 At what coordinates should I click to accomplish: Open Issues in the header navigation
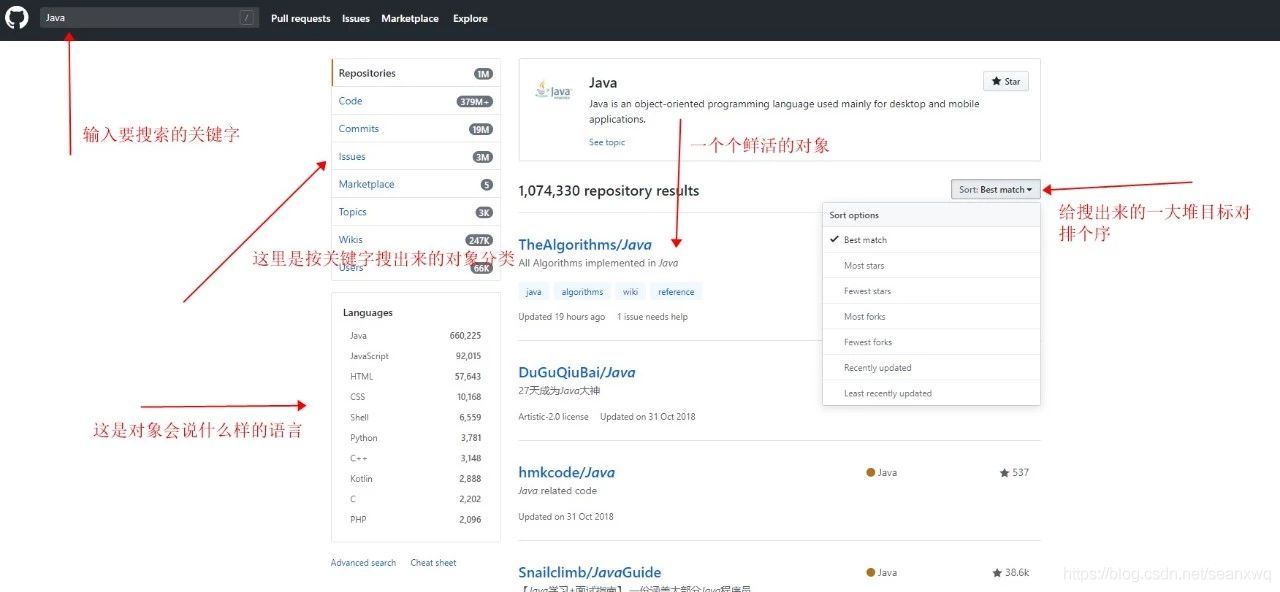[x=355, y=18]
